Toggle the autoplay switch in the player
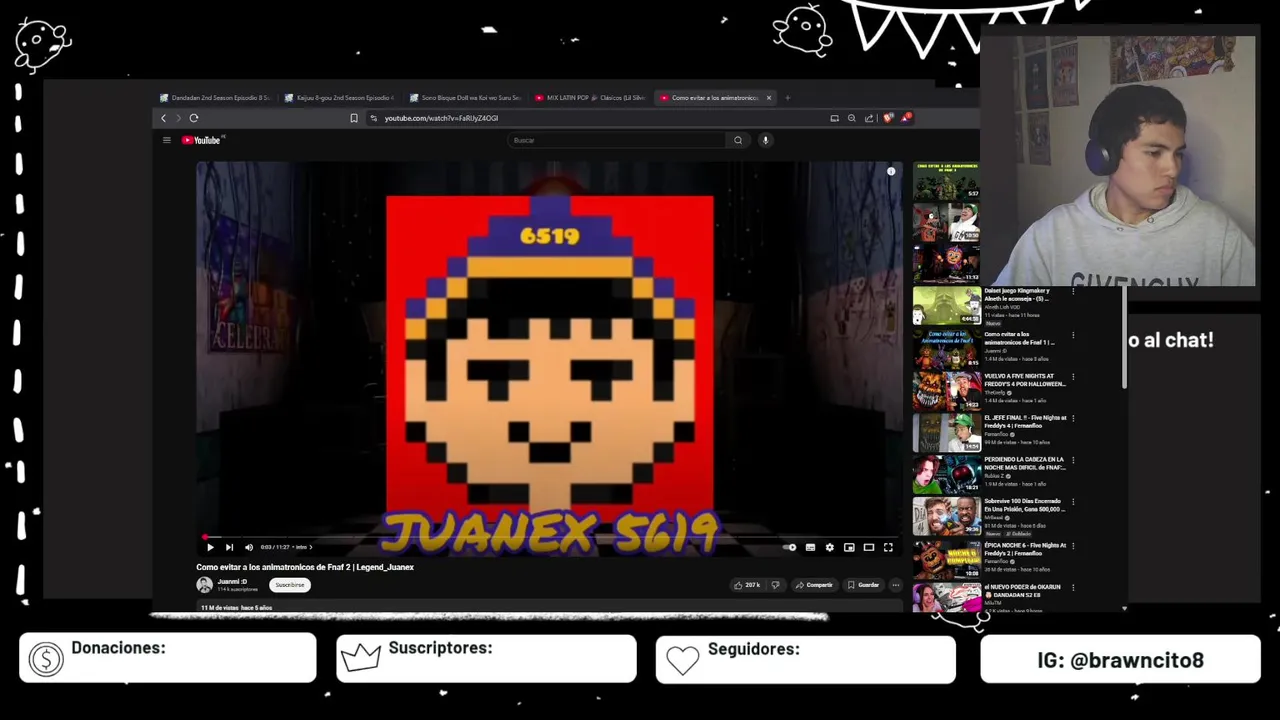 (790, 547)
